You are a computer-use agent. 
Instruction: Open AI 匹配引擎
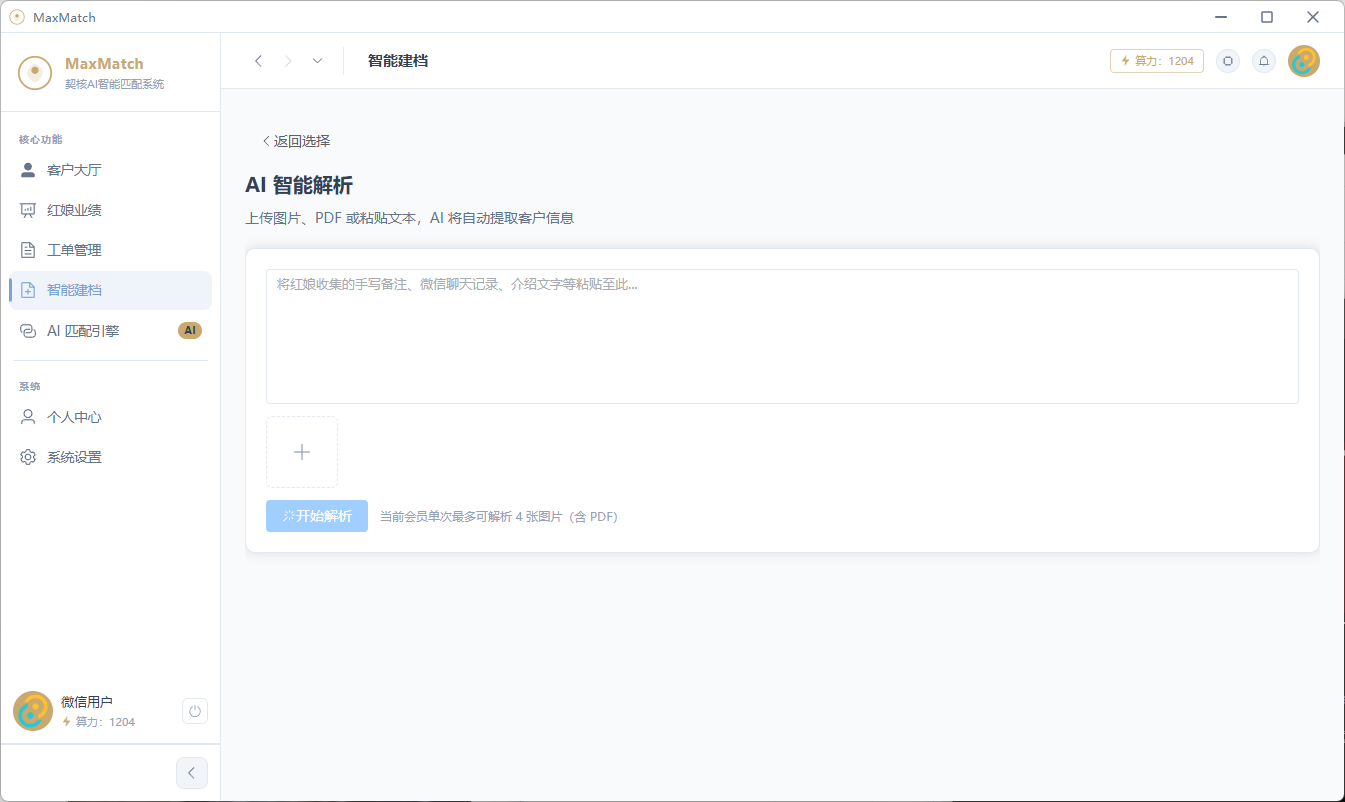(110, 330)
